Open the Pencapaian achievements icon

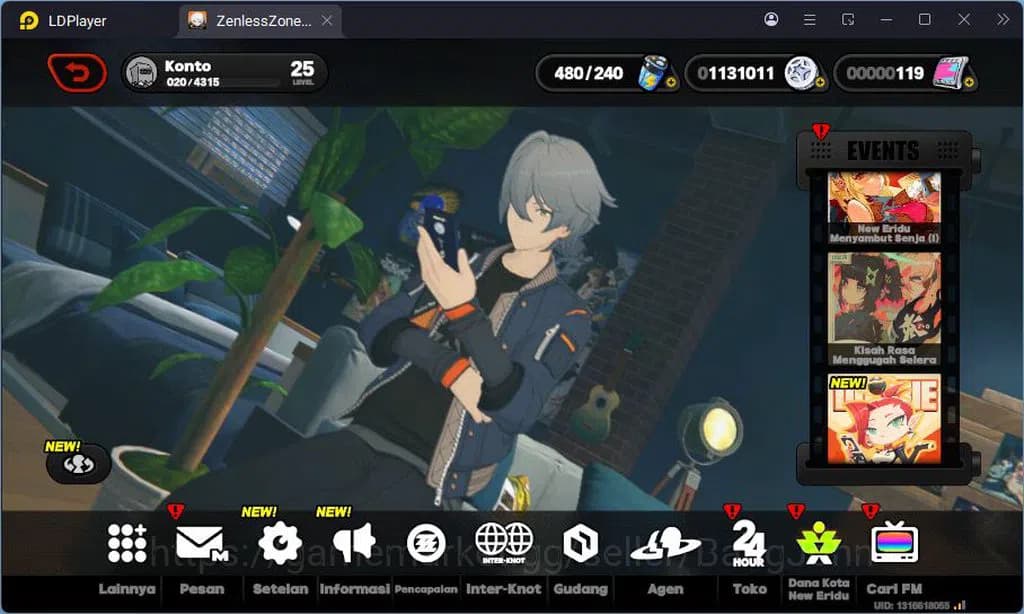tap(426, 543)
